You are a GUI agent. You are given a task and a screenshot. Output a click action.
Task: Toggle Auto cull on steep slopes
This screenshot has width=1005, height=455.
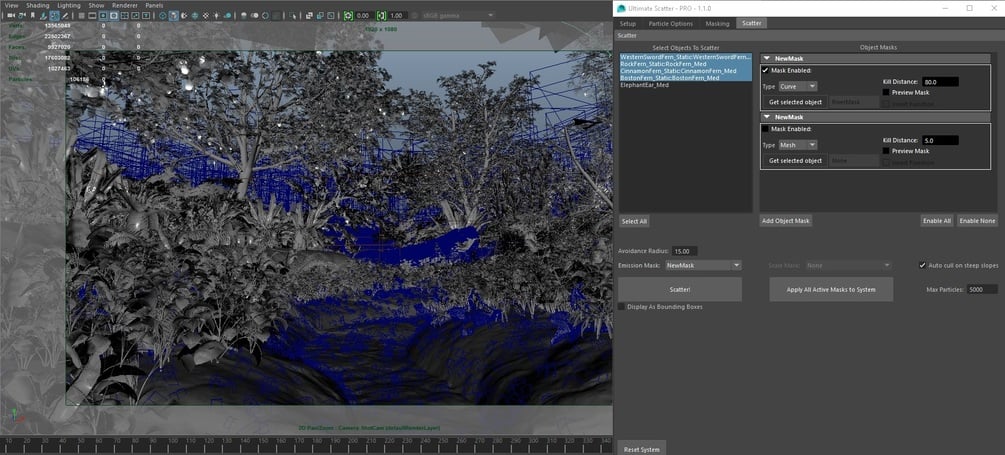(x=922, y=265)
